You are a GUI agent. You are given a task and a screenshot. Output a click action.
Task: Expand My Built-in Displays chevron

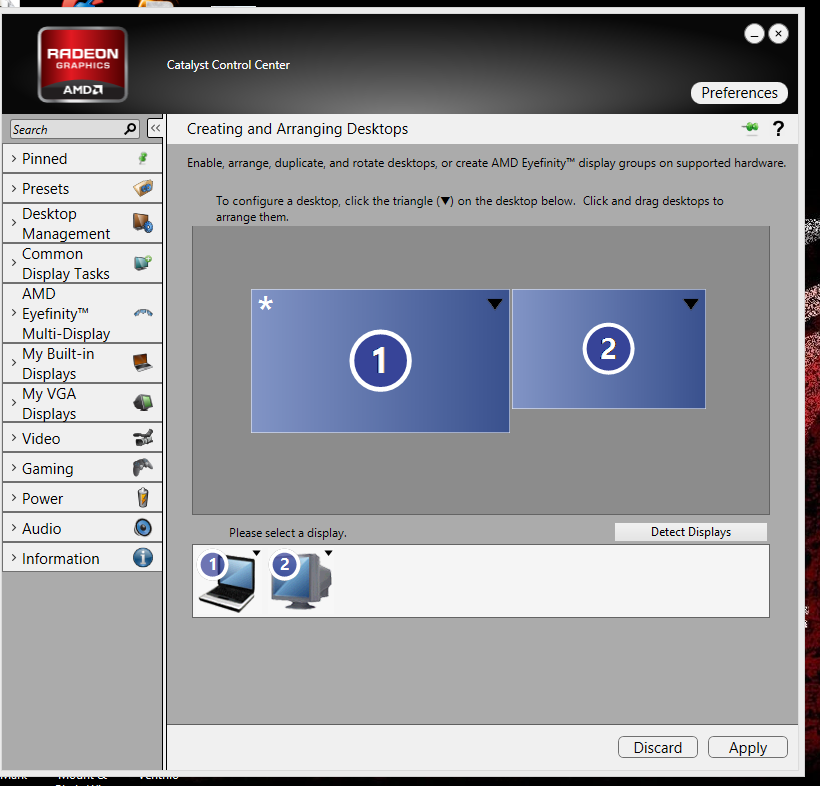pos(14,362)
